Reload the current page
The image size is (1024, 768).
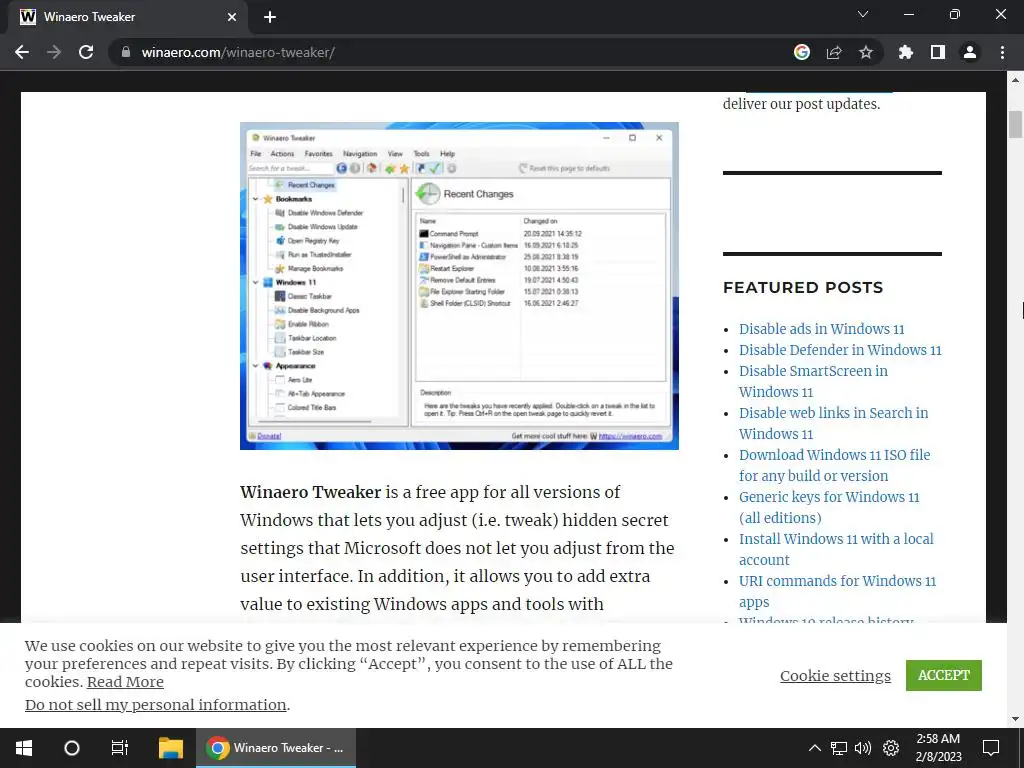coord(86,52)
